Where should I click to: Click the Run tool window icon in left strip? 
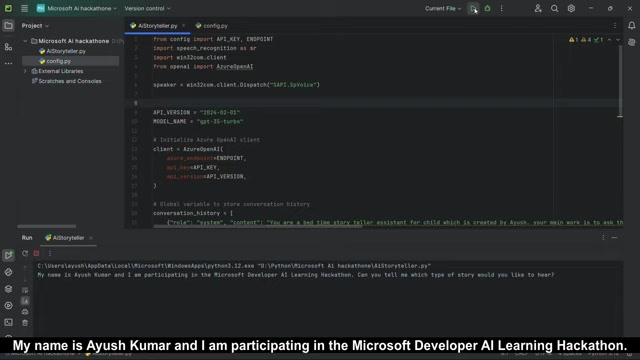8,255
